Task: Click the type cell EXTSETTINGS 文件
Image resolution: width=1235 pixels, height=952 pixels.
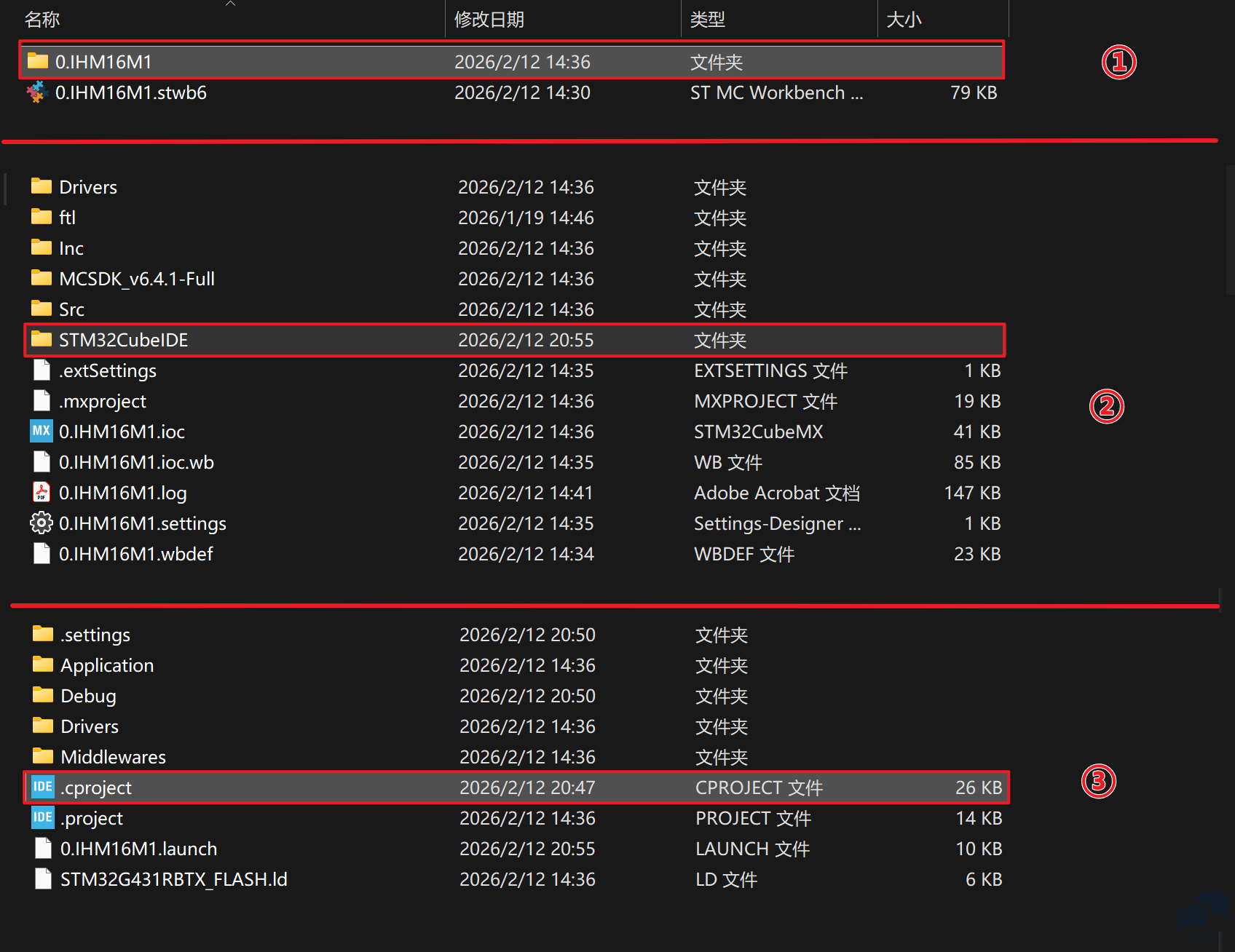Action: [771, 370]
